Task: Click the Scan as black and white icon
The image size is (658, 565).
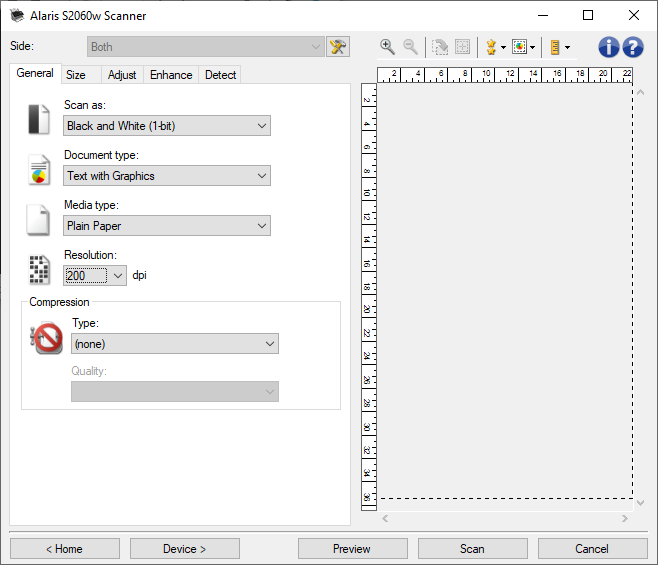Action: coord(39,120)
